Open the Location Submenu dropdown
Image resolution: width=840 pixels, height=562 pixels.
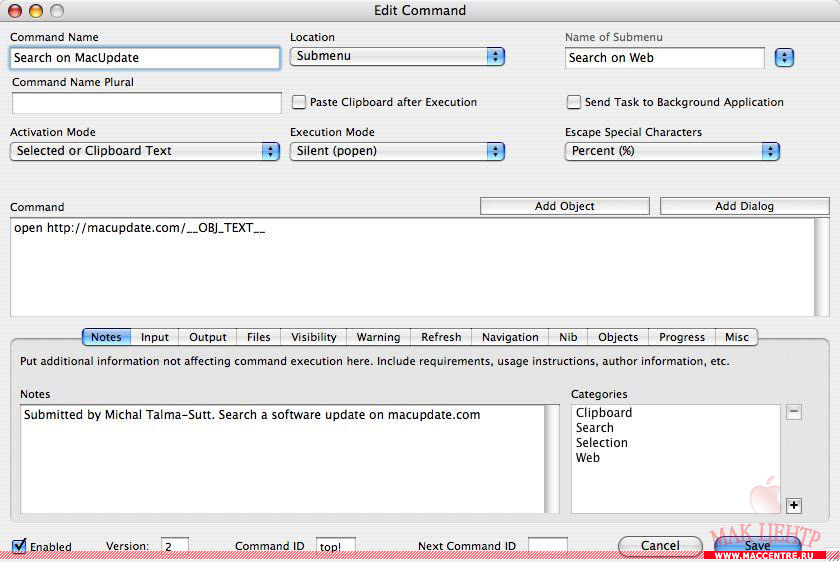coord(397,56)
